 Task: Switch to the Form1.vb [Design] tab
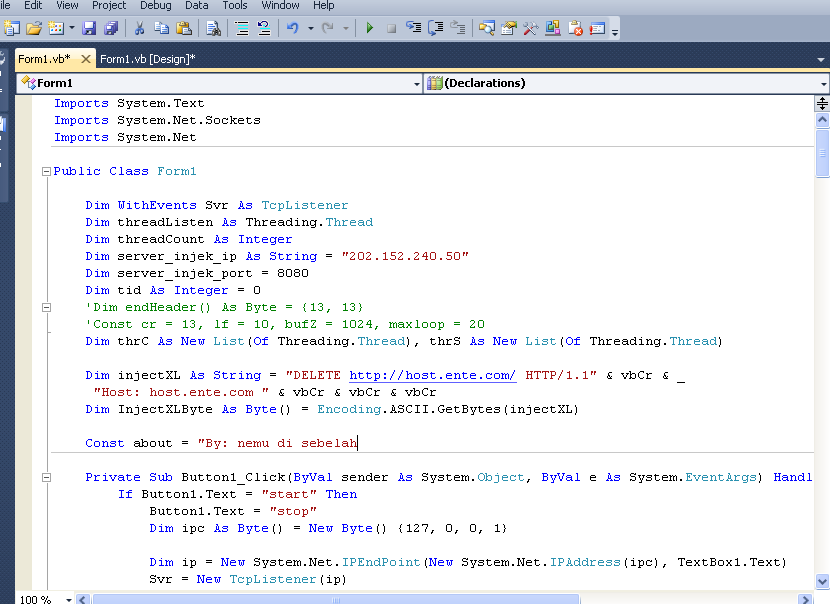tap(148, 59)
